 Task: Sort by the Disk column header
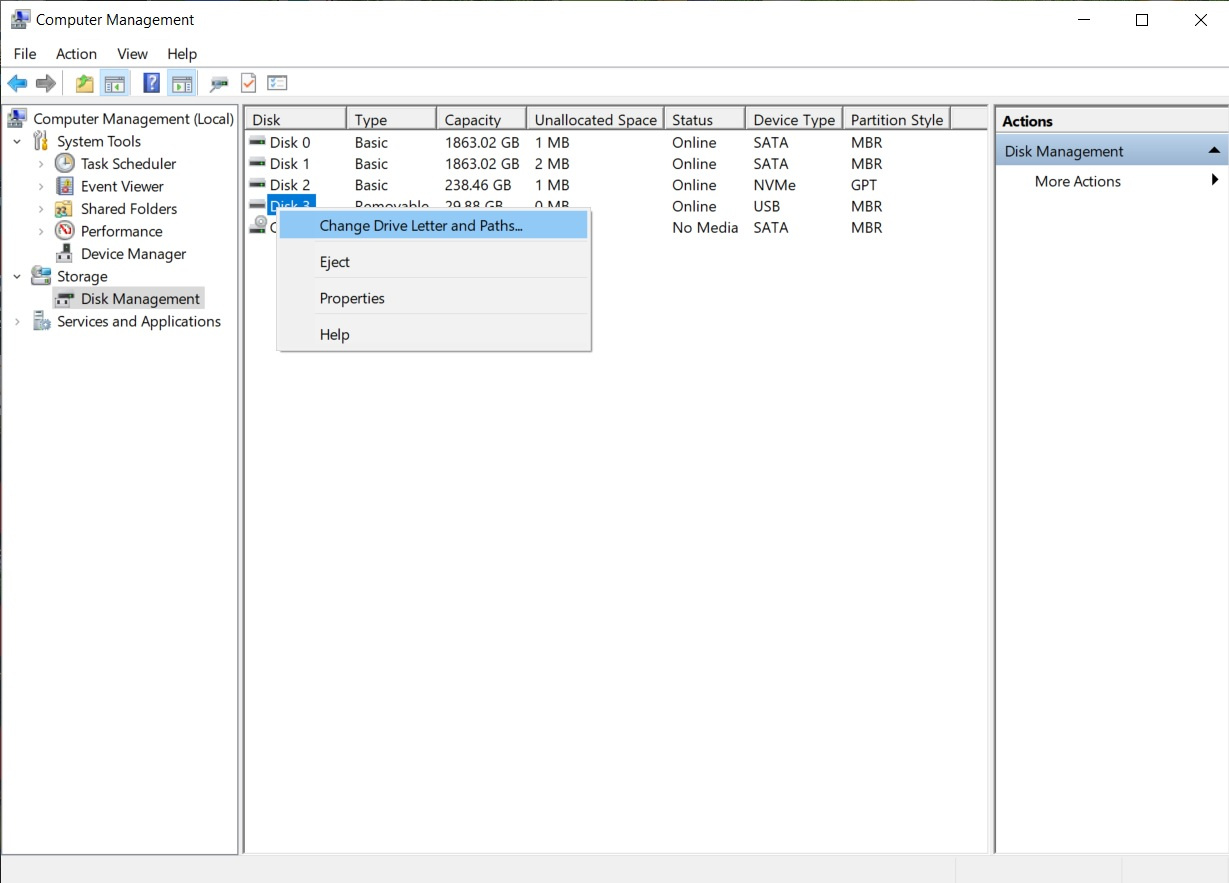coord(295,119)
